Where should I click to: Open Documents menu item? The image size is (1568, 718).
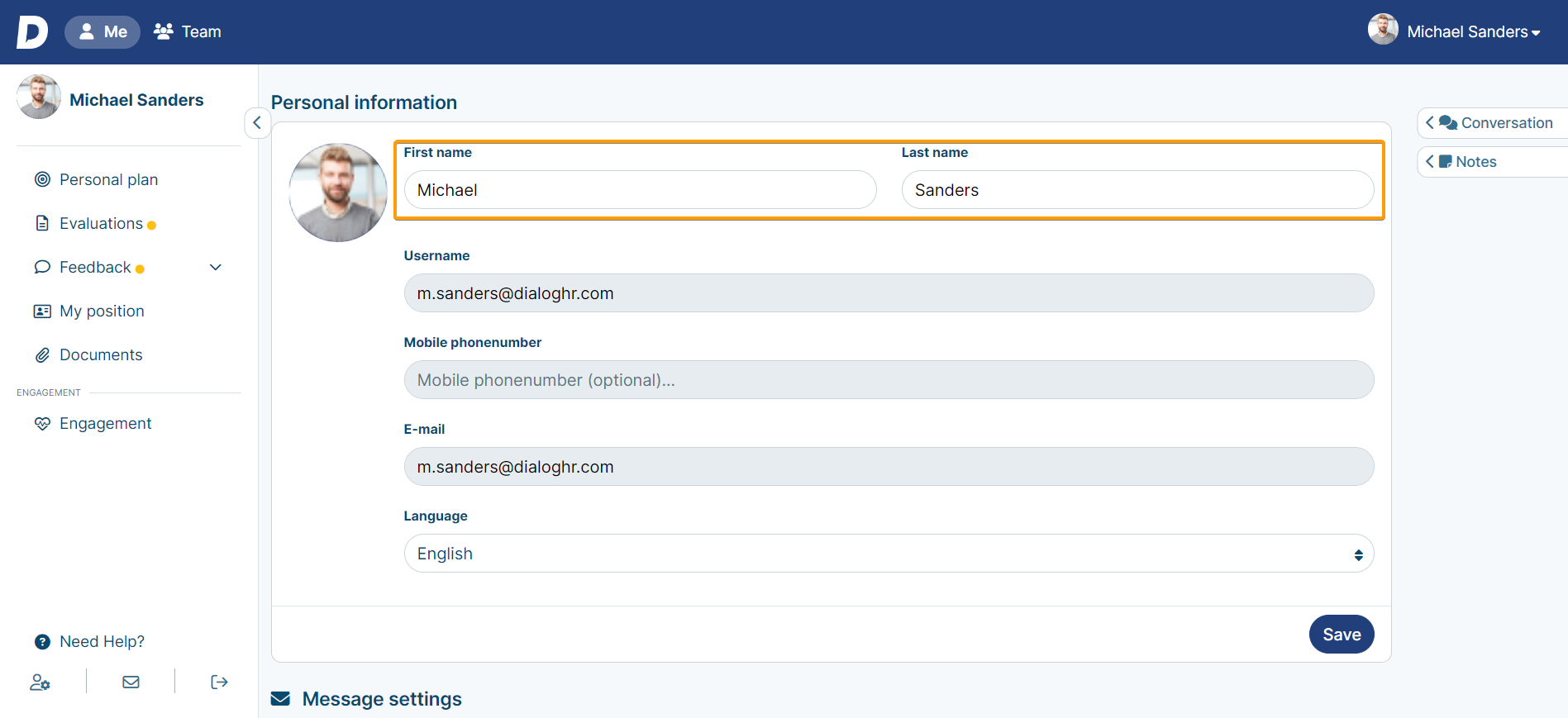pyautogui.click(x=101, y=354)
